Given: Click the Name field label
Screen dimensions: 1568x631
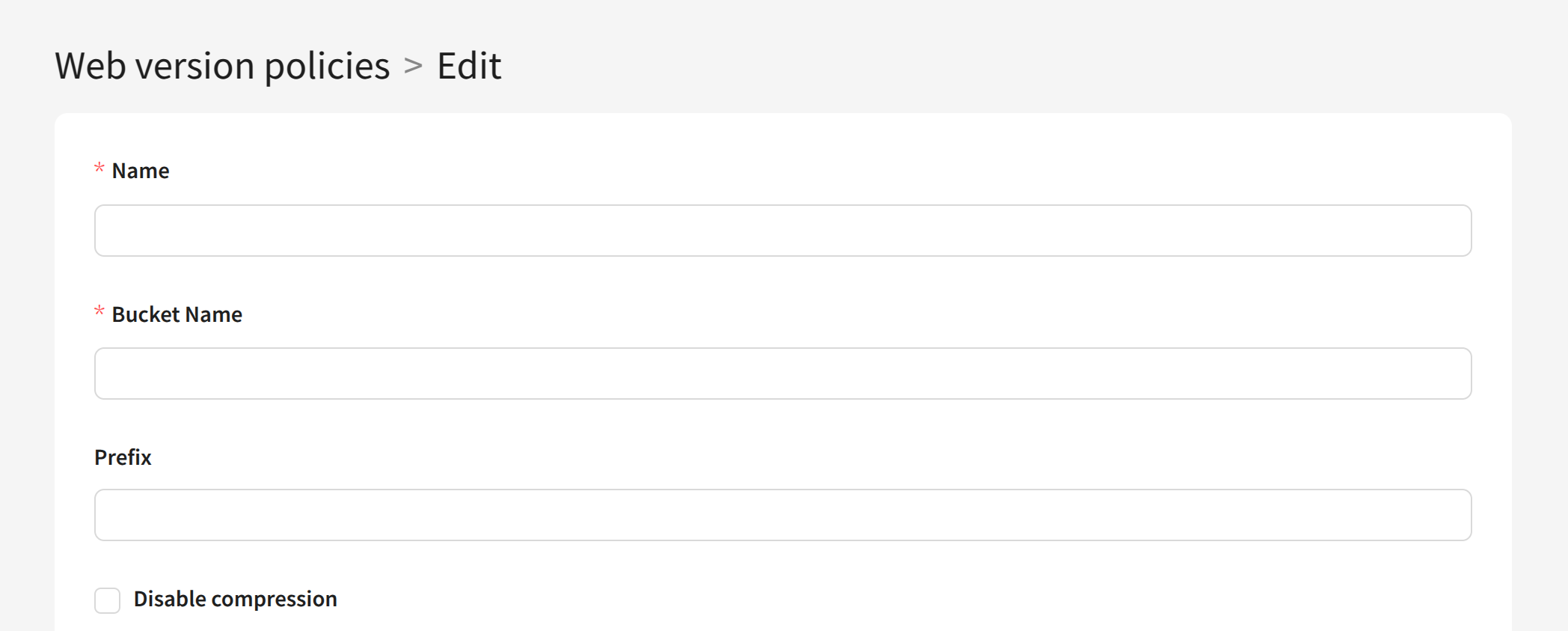Looking at the screenshot, I should (141, 171).
